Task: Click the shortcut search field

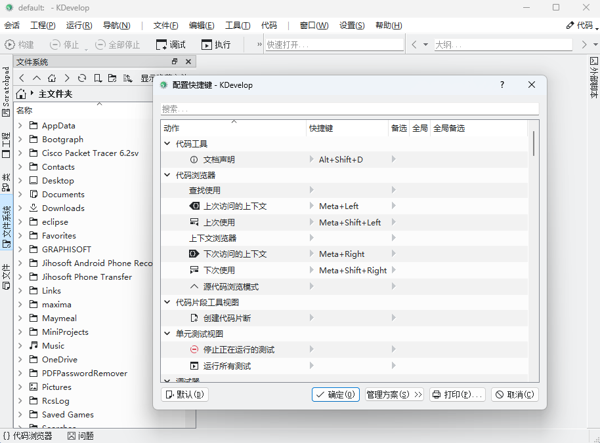Action: pos(349,109)
